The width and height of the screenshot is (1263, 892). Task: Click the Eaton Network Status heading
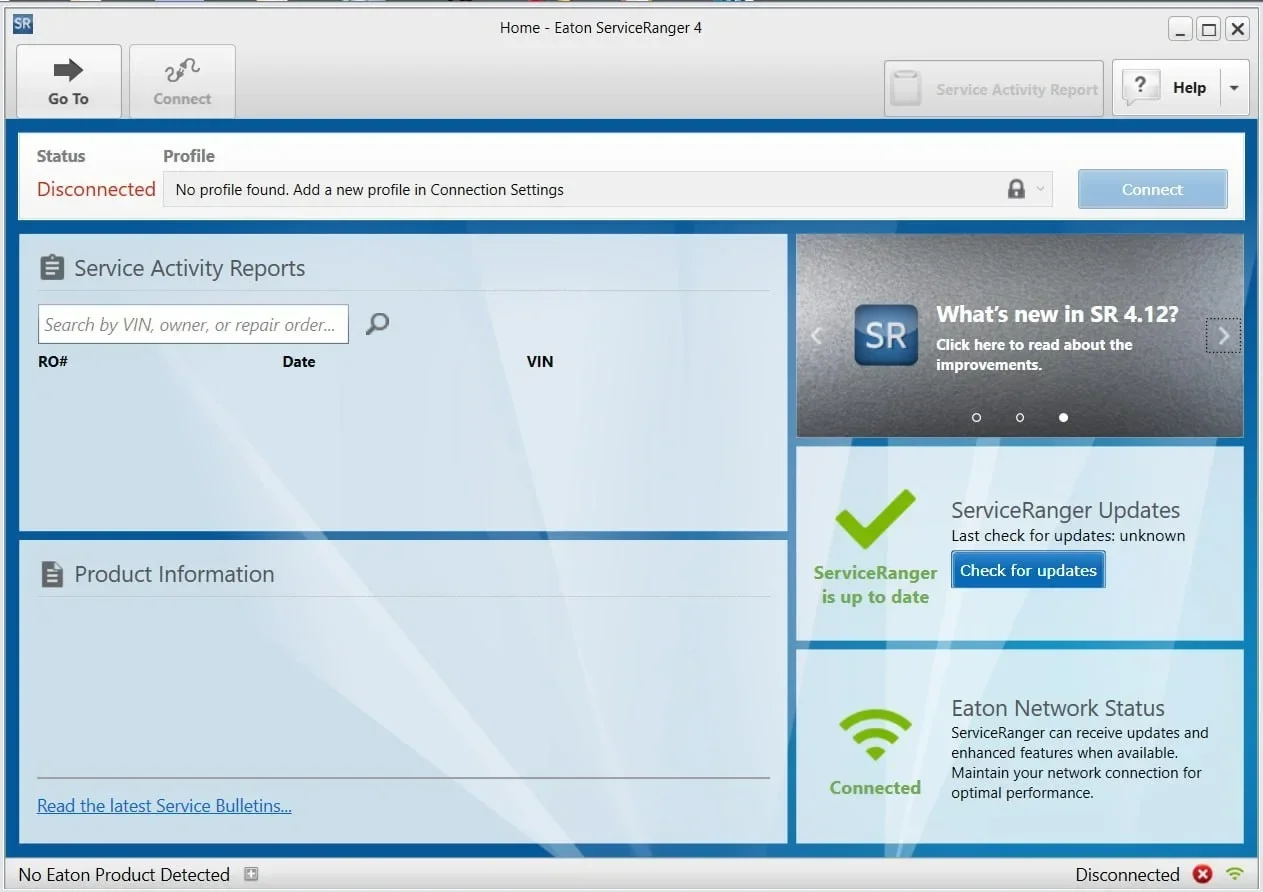(x=1058, y=708)
